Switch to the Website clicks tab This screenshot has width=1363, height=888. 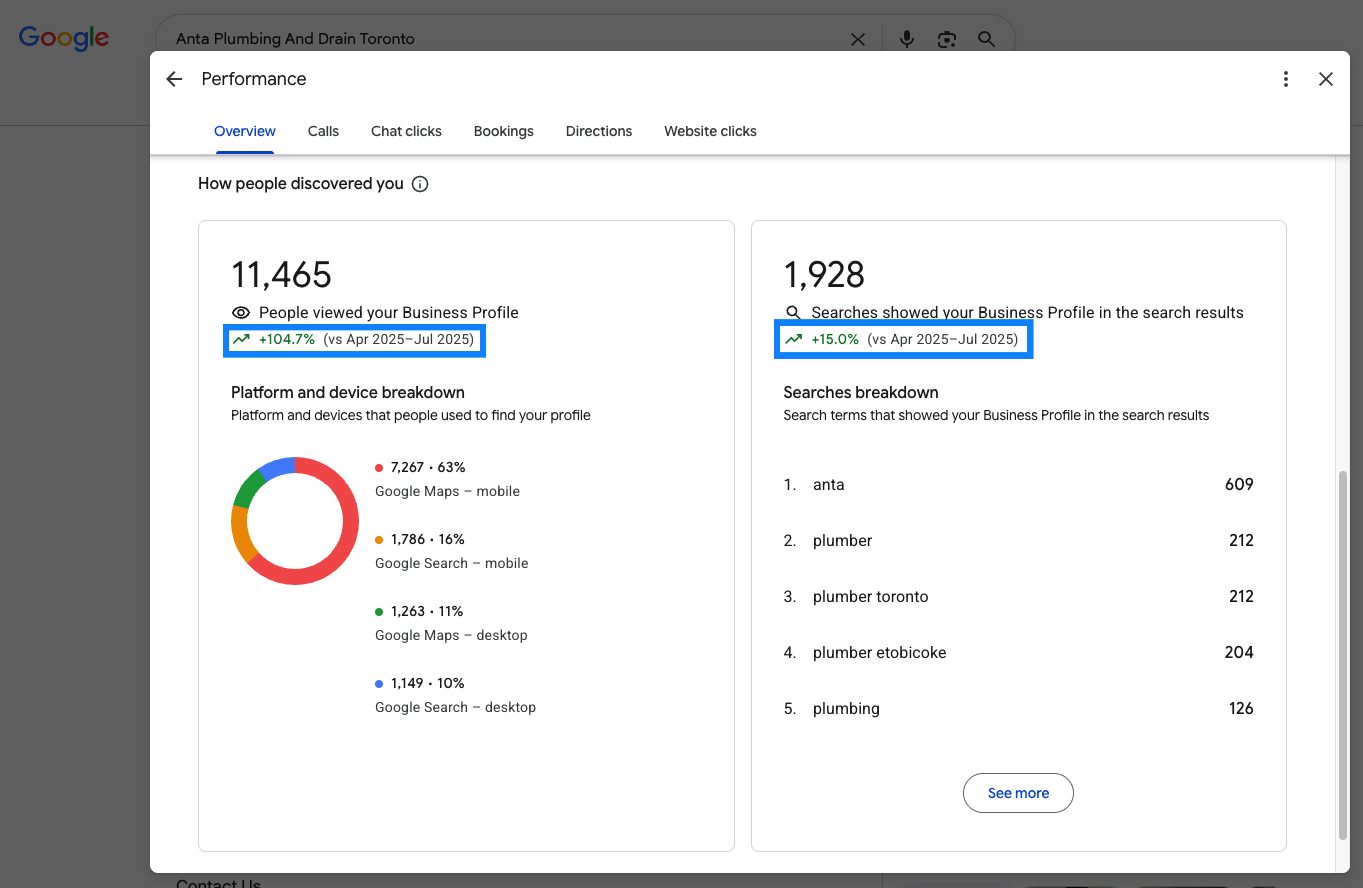pos(710,131)
